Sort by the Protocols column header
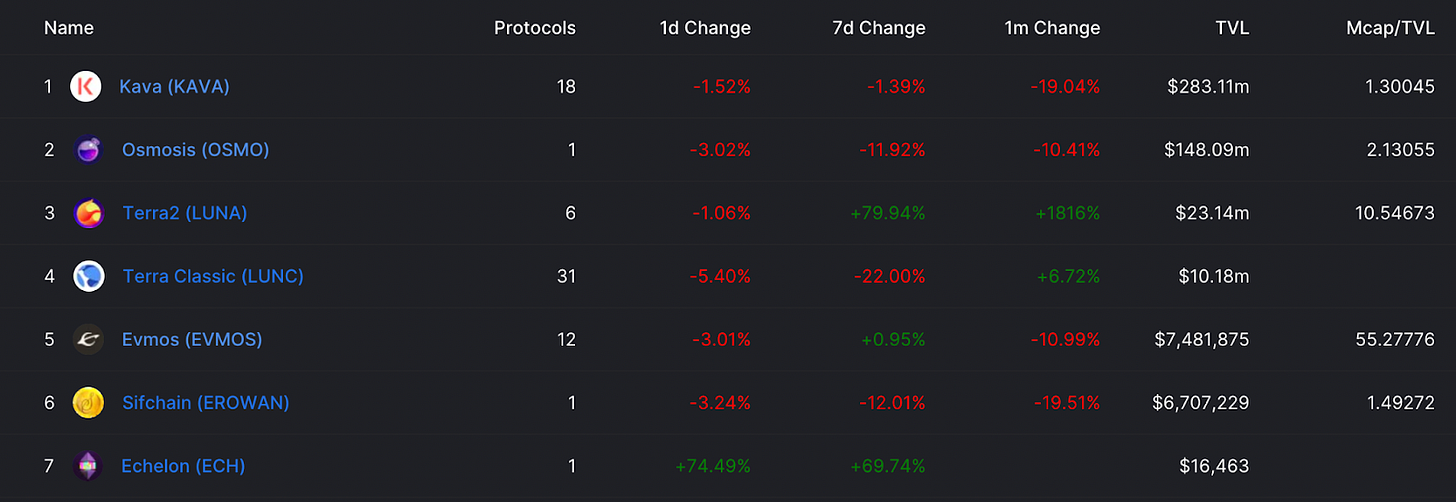 tap(534, 28)
